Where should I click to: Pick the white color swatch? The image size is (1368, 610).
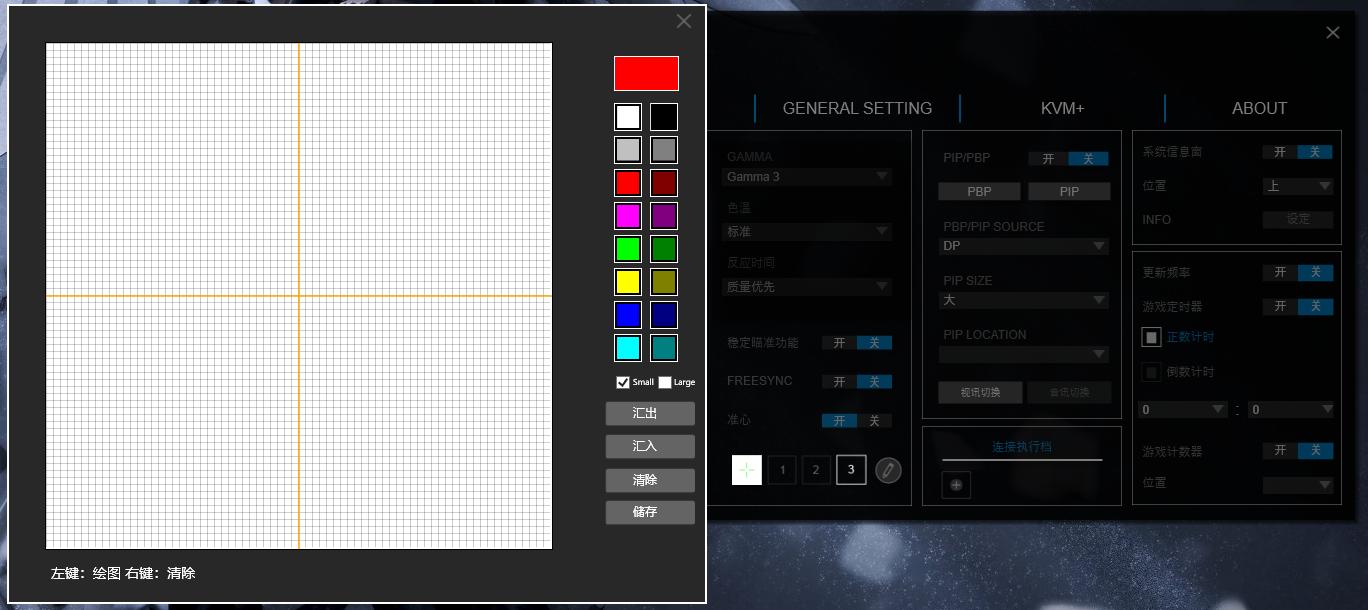click(628, 117)
